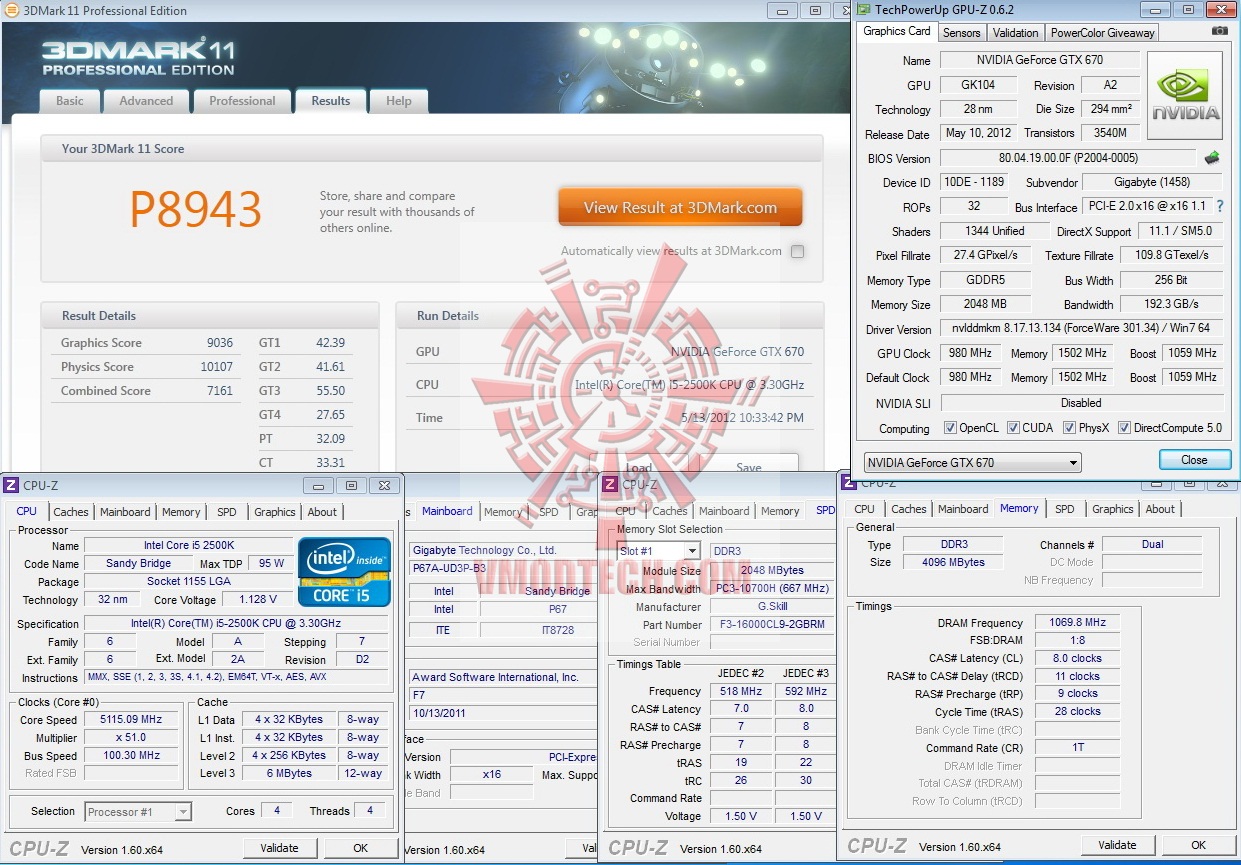Screen dimensions: 1241x865
Task: Click the P67A-UD3P-B3 mainboard model text
Action: (447, 568)
